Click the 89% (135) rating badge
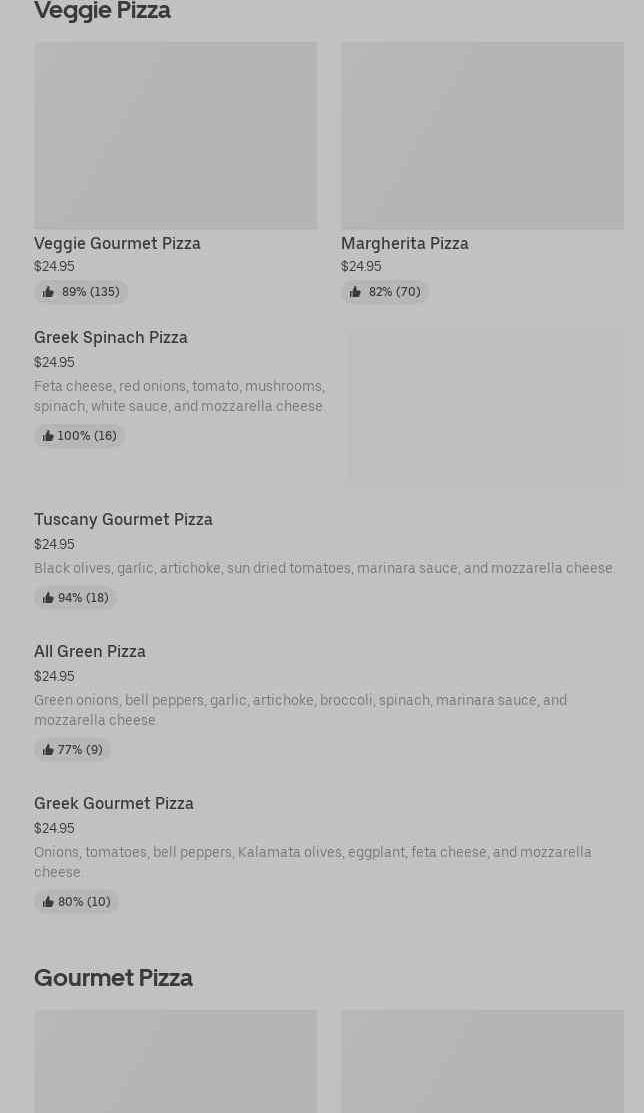The width and height of the screenshot is (644, 1113). pyautogui.click(x=81, y=292)
